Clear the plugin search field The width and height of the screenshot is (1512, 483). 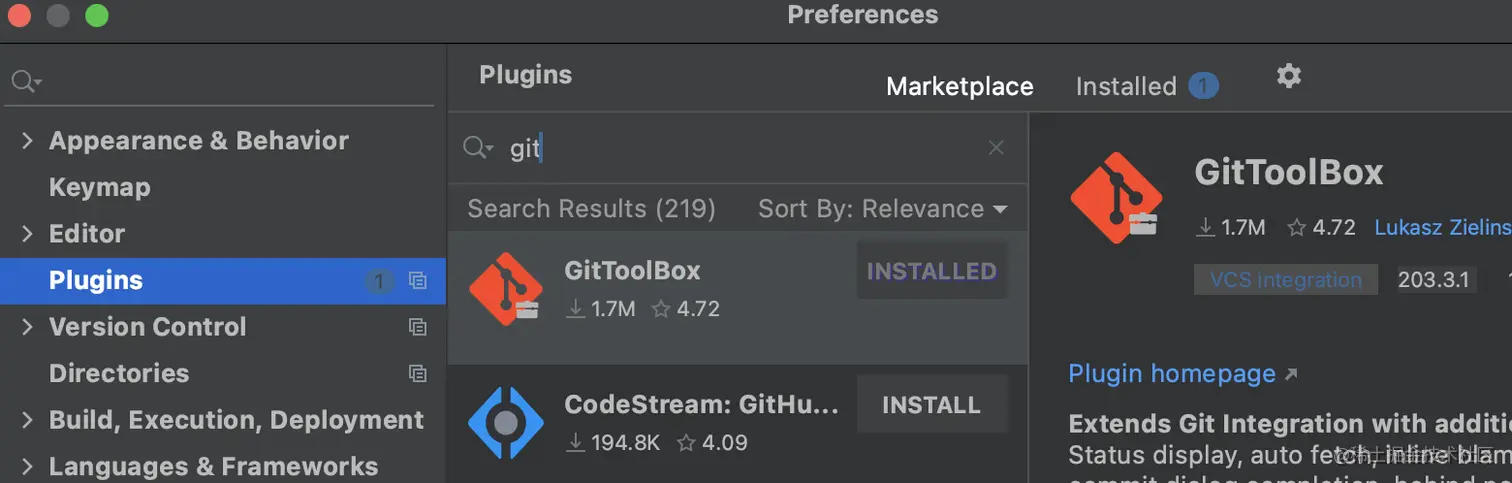coord(996,148)
